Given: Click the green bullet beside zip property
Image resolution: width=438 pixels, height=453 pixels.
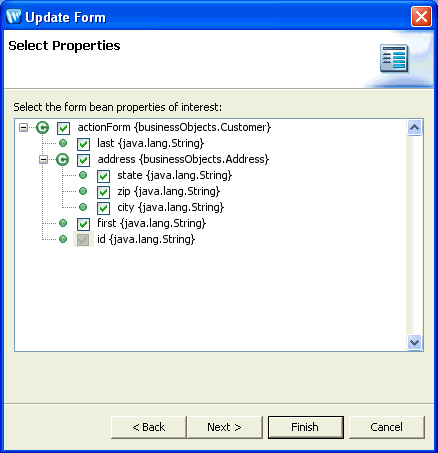Looking at the screenshot, I should (83, 191).
